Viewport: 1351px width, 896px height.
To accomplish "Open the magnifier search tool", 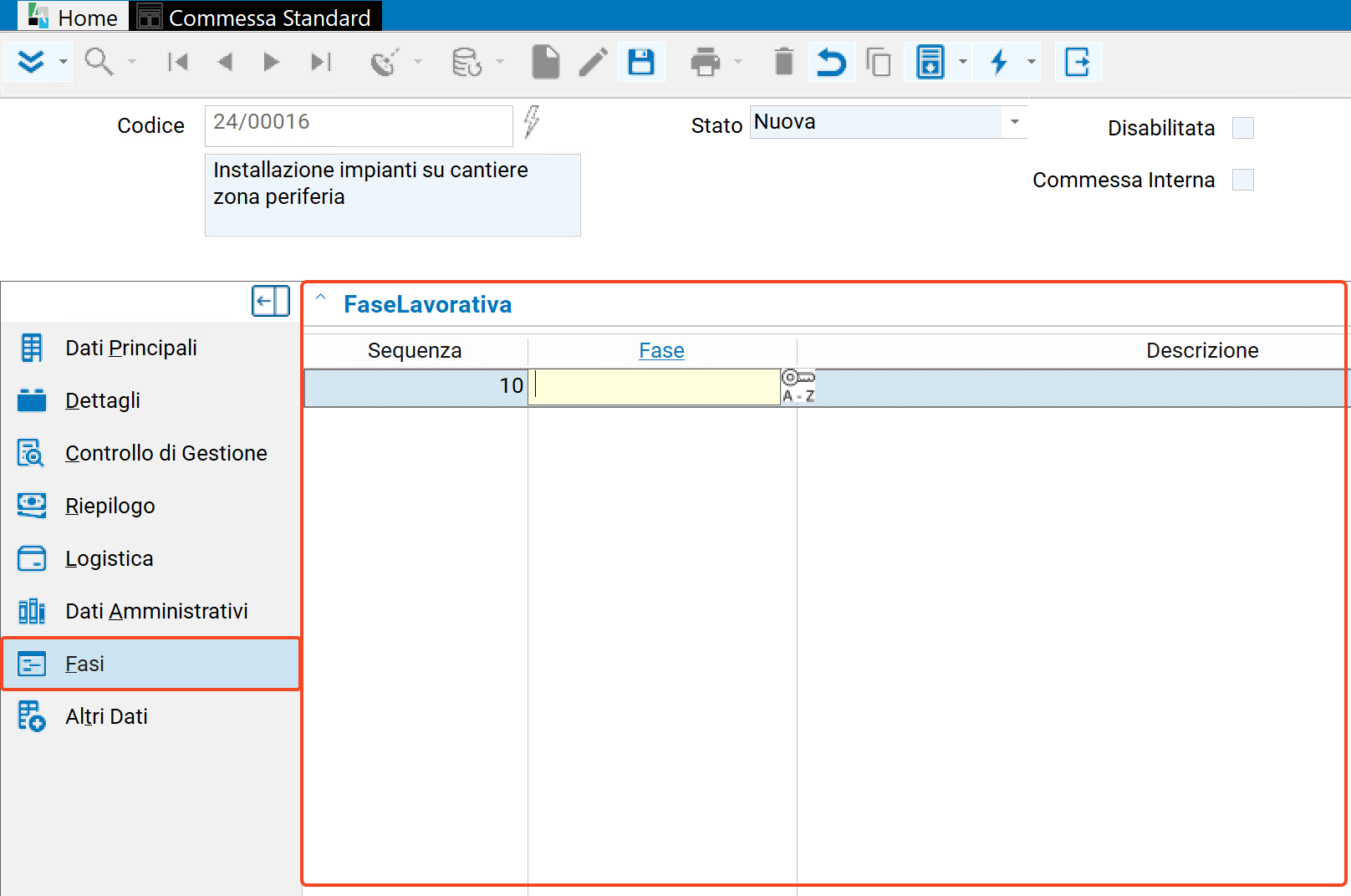I will pos(99,62).
